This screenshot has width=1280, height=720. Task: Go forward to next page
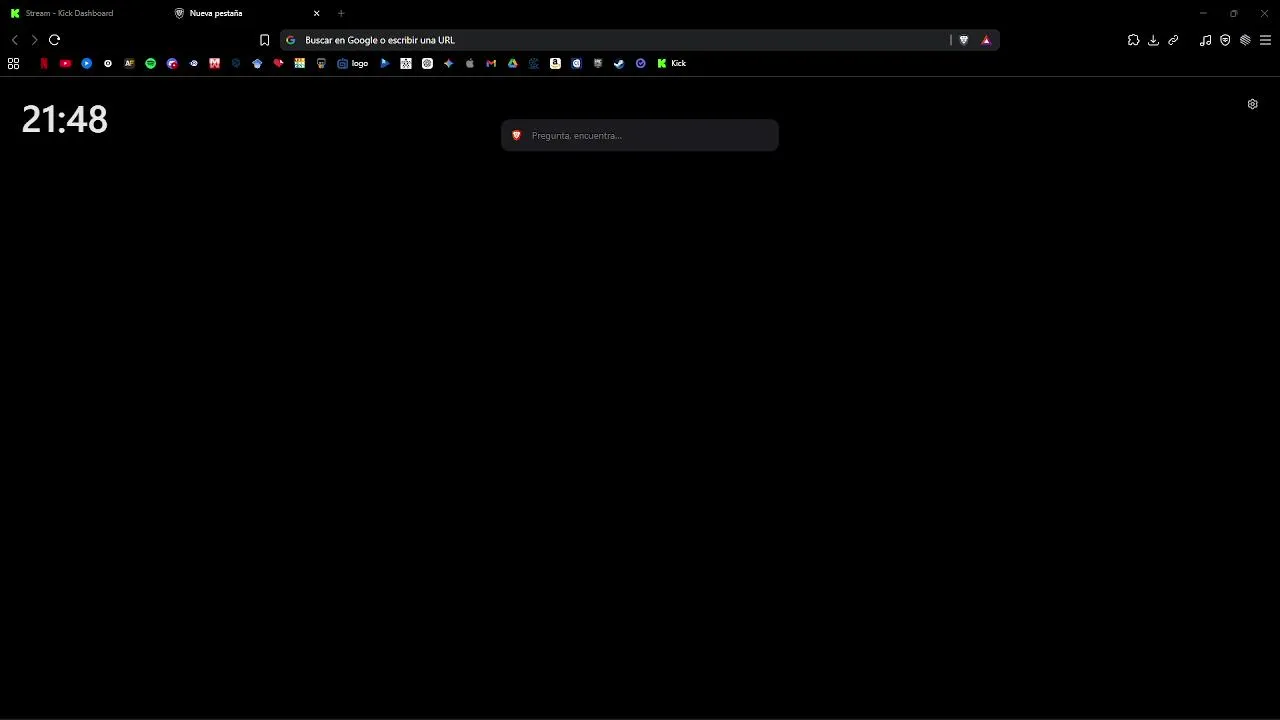click(34, 40)
